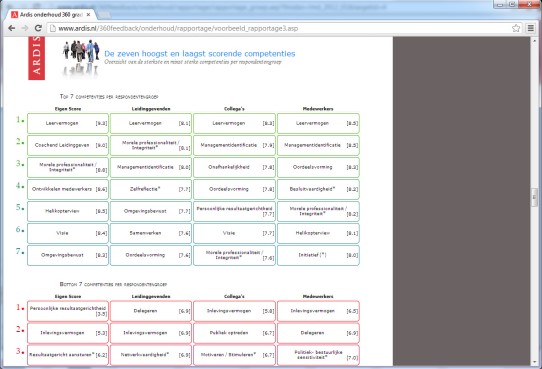This screenshot has width=542, height=369.
Task: Click Zelfreflectie box under Leidinggevenden
Action: 151,189
